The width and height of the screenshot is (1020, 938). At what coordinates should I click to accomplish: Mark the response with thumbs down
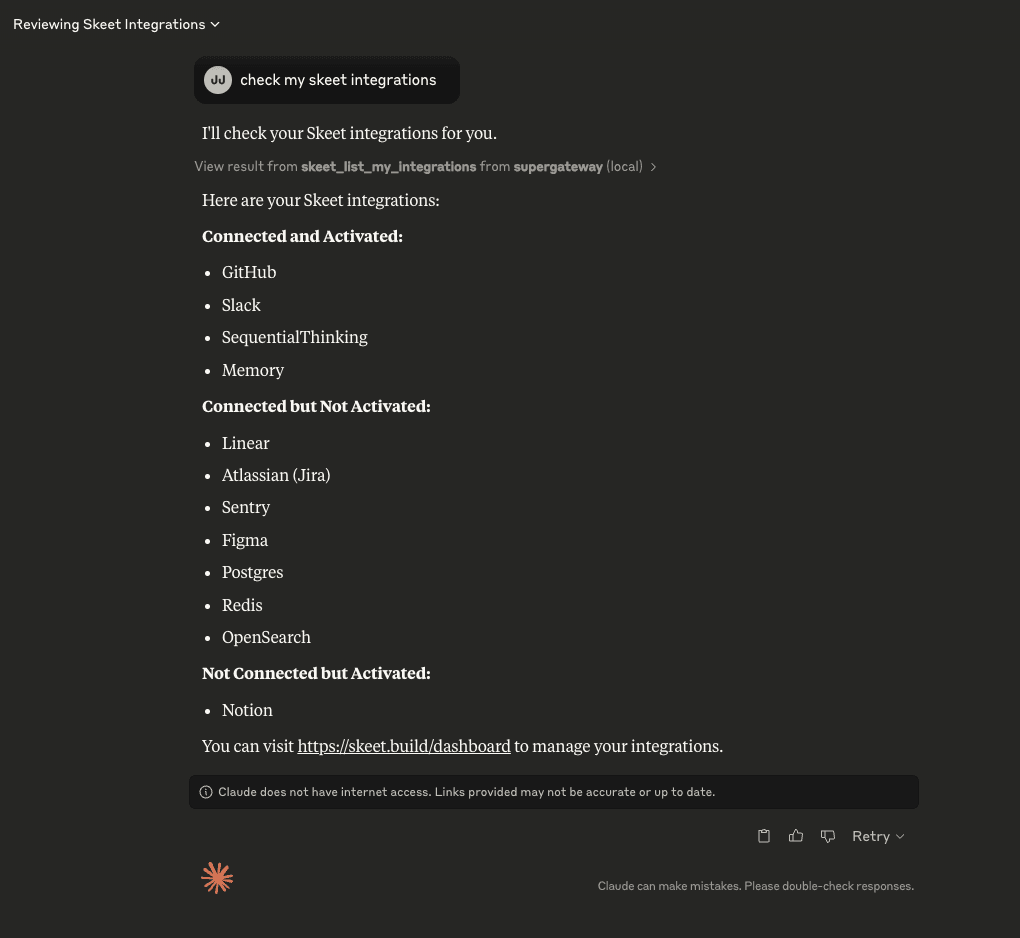coord(828,836)
